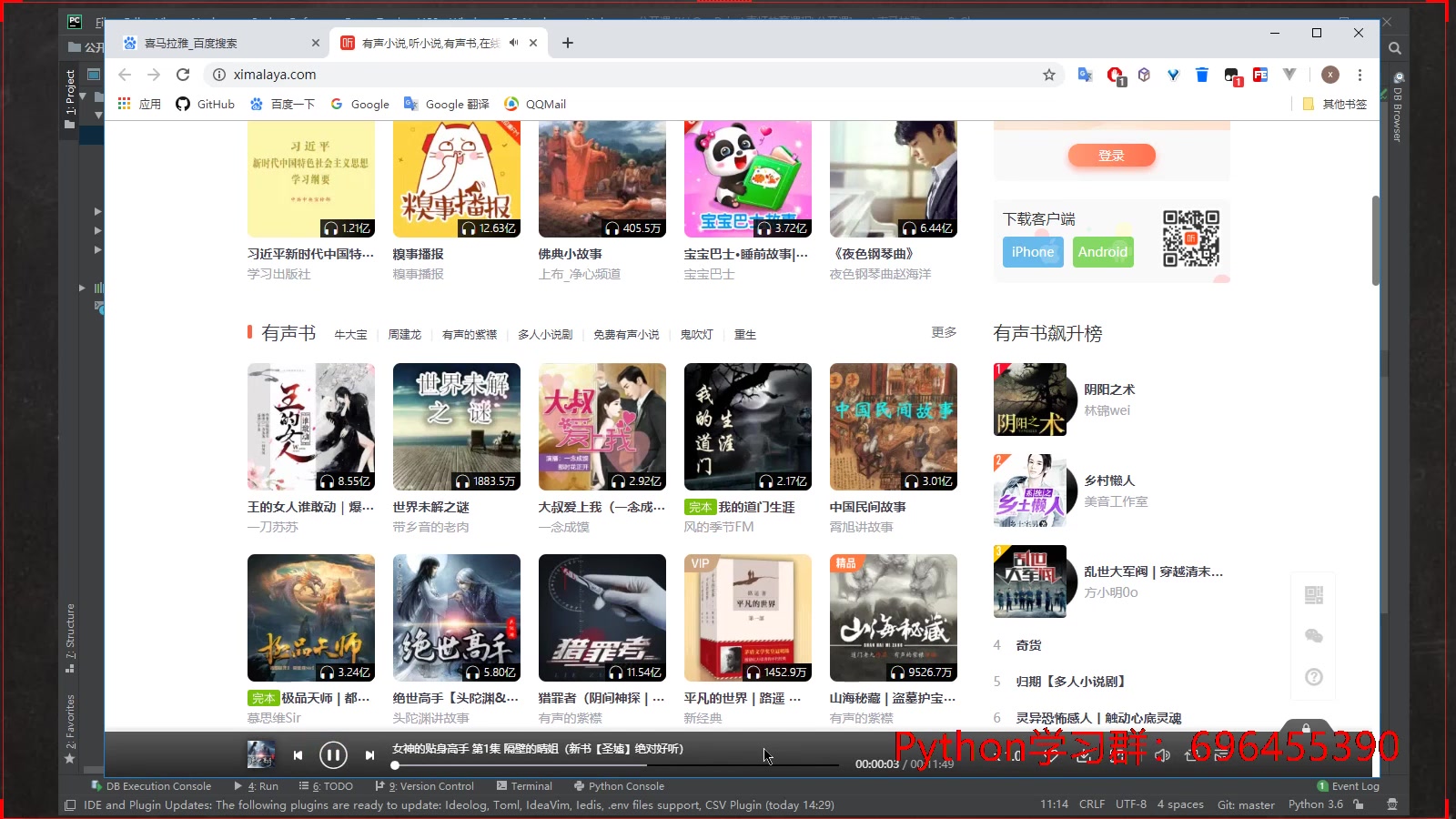1456x819 pixels.
Task: Go back in browser history
Action: tap(125, 75)
